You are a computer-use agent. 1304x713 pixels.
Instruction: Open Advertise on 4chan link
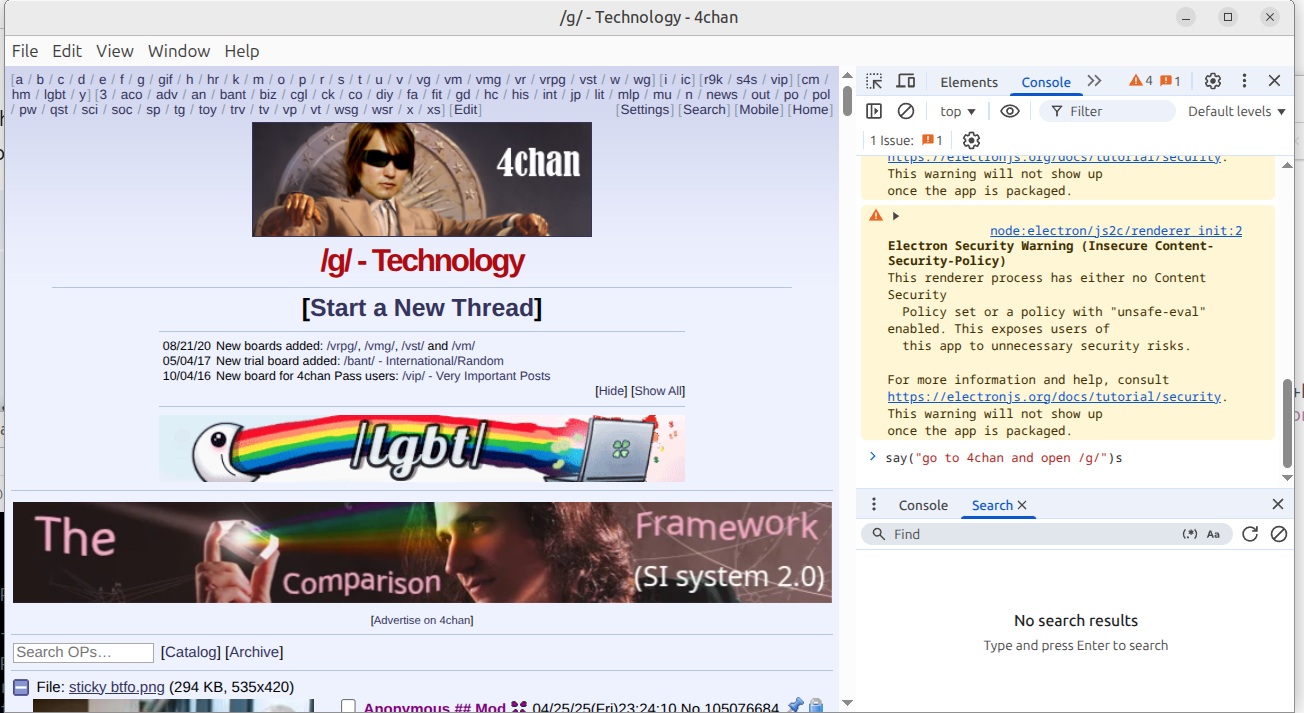(x=422, y=620)
